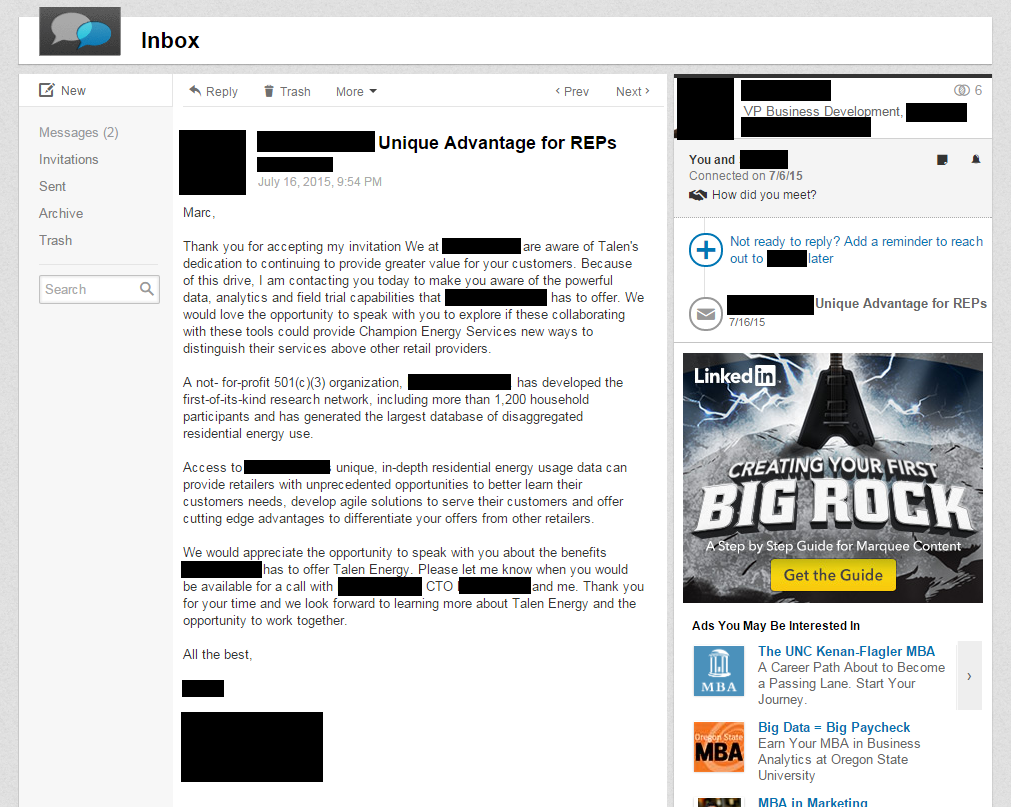The image size is (1011, 807).
Task: Click the Reply button label
Action: click(222, 92)
